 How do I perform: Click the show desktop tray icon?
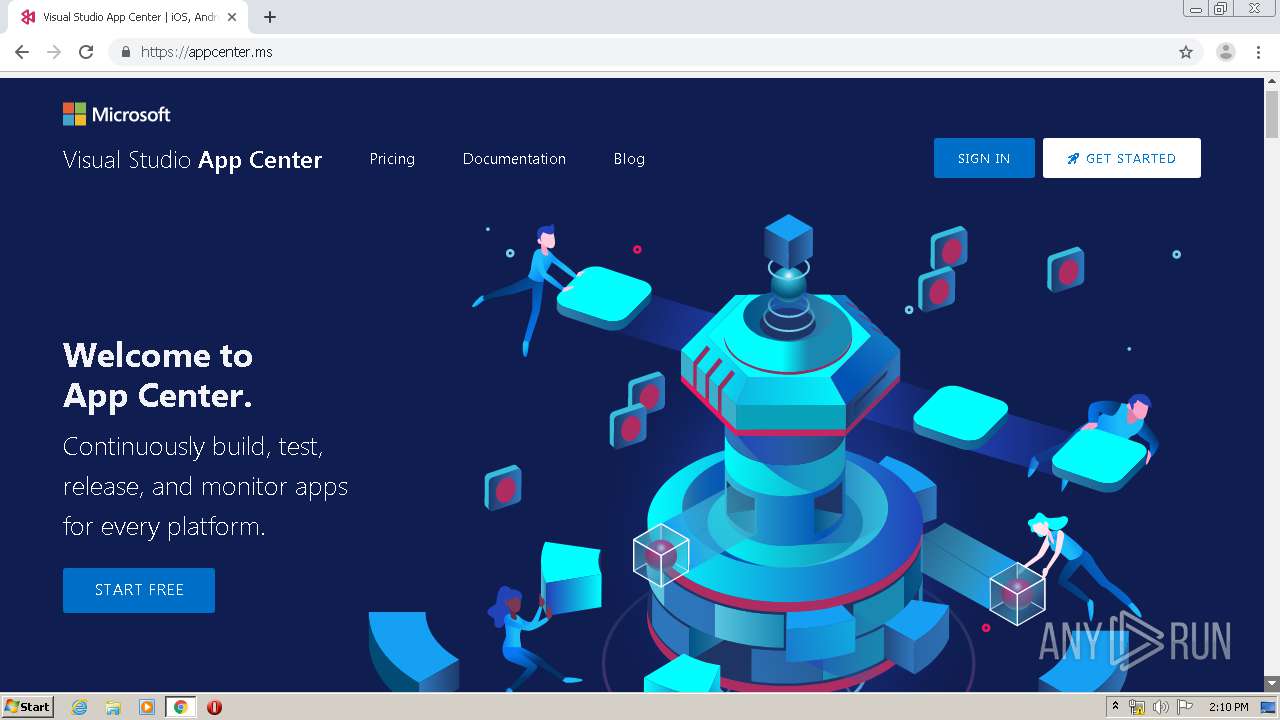(1269, 707)
